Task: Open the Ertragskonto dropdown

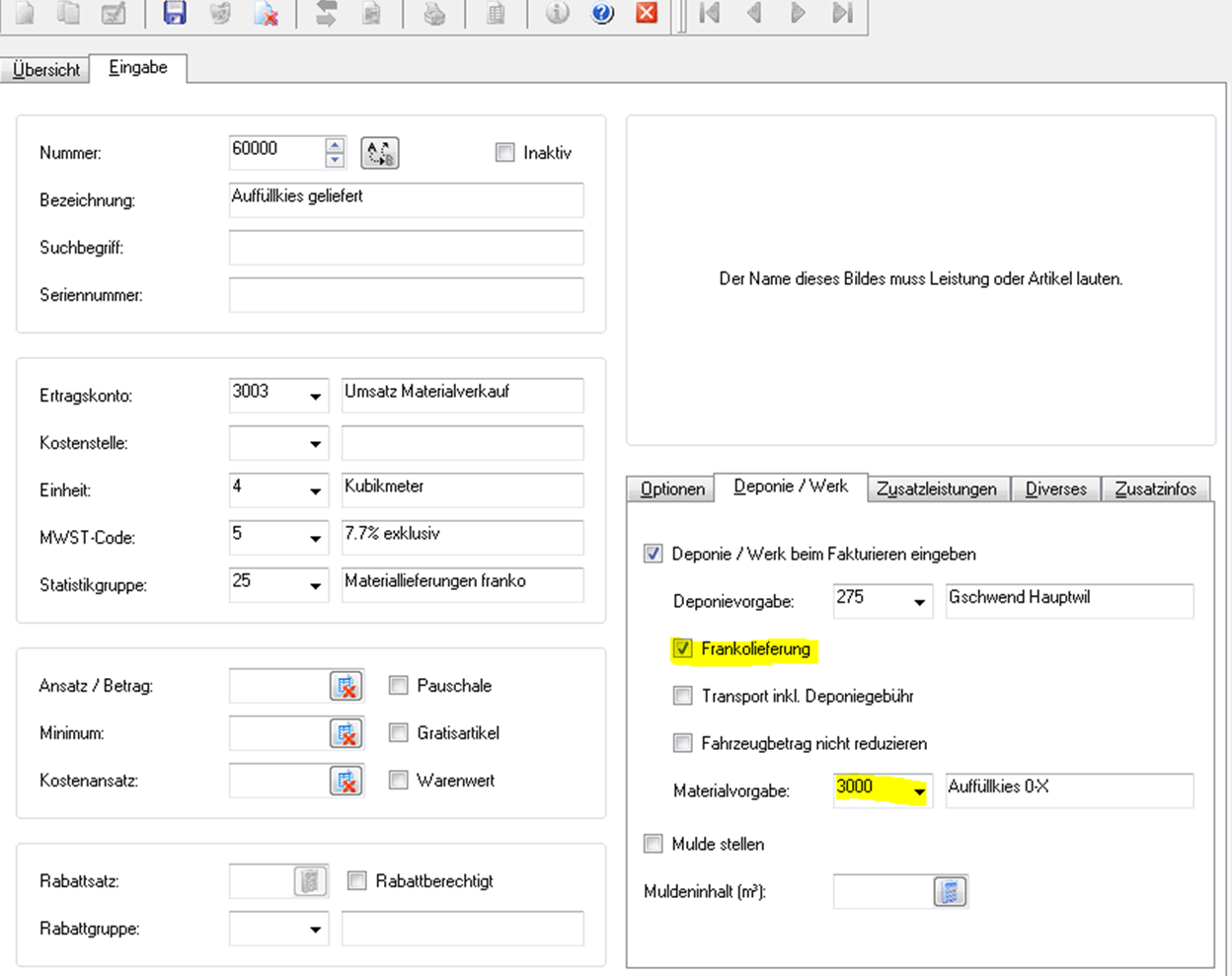Action: (x=315, y=397)
